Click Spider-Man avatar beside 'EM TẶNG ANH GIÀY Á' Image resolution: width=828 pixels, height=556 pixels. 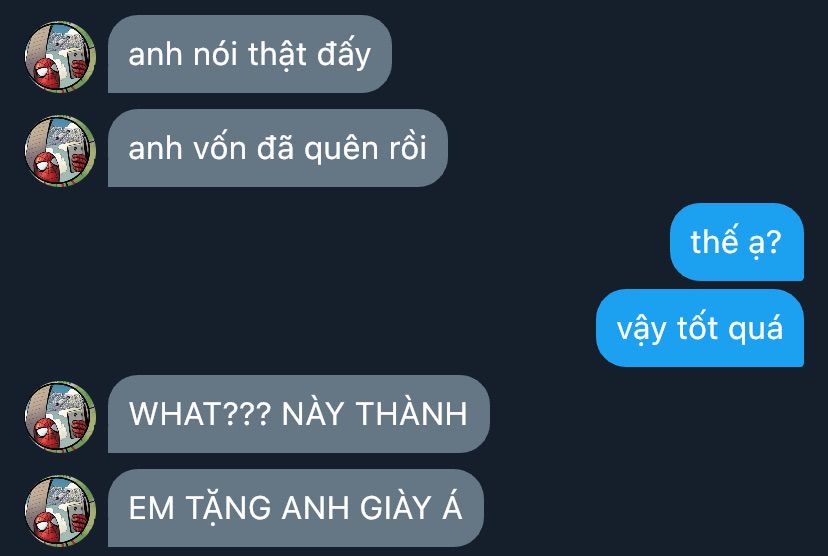[60, 511]
